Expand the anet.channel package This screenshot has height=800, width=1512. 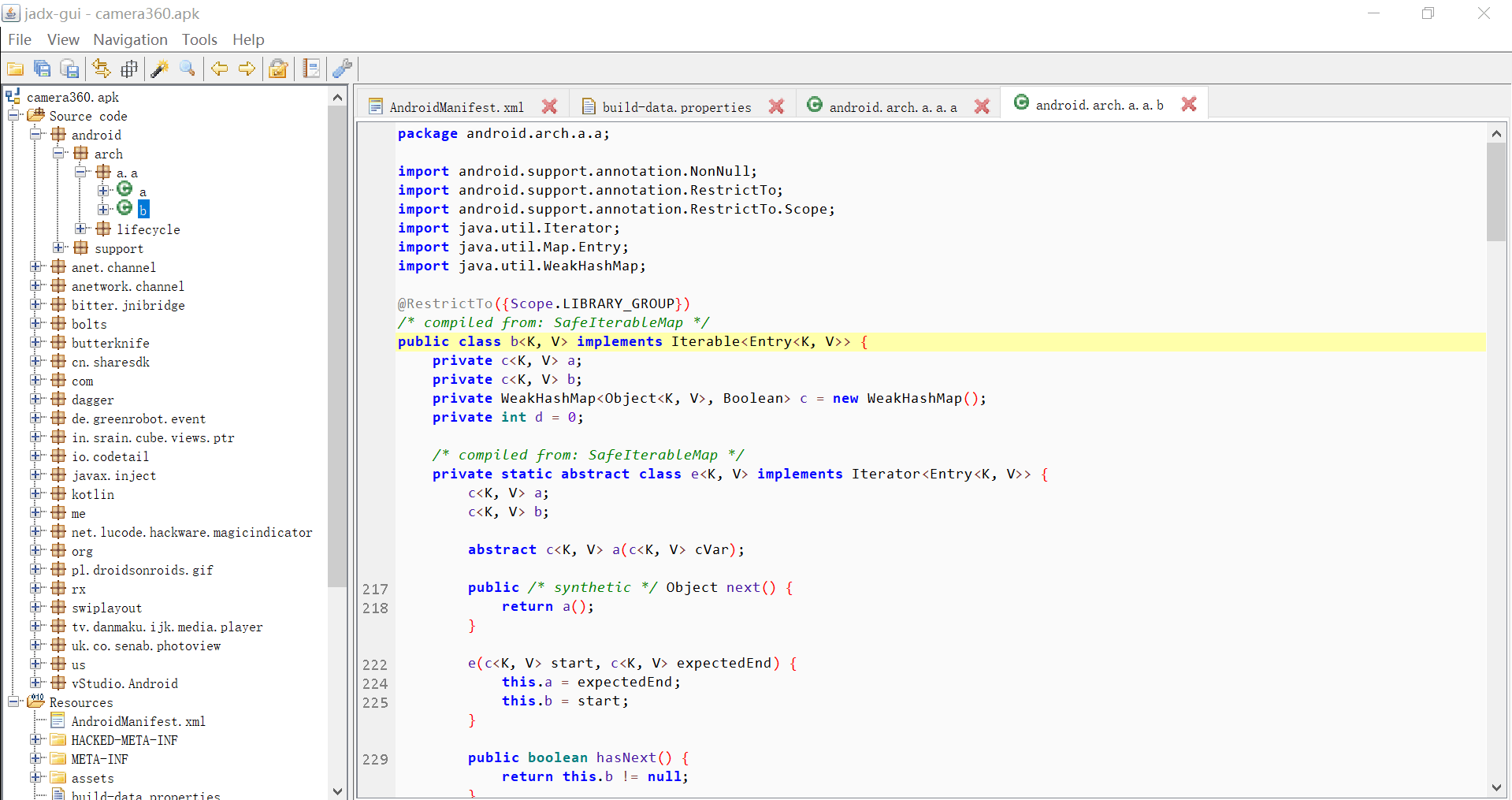click(35, 266)
